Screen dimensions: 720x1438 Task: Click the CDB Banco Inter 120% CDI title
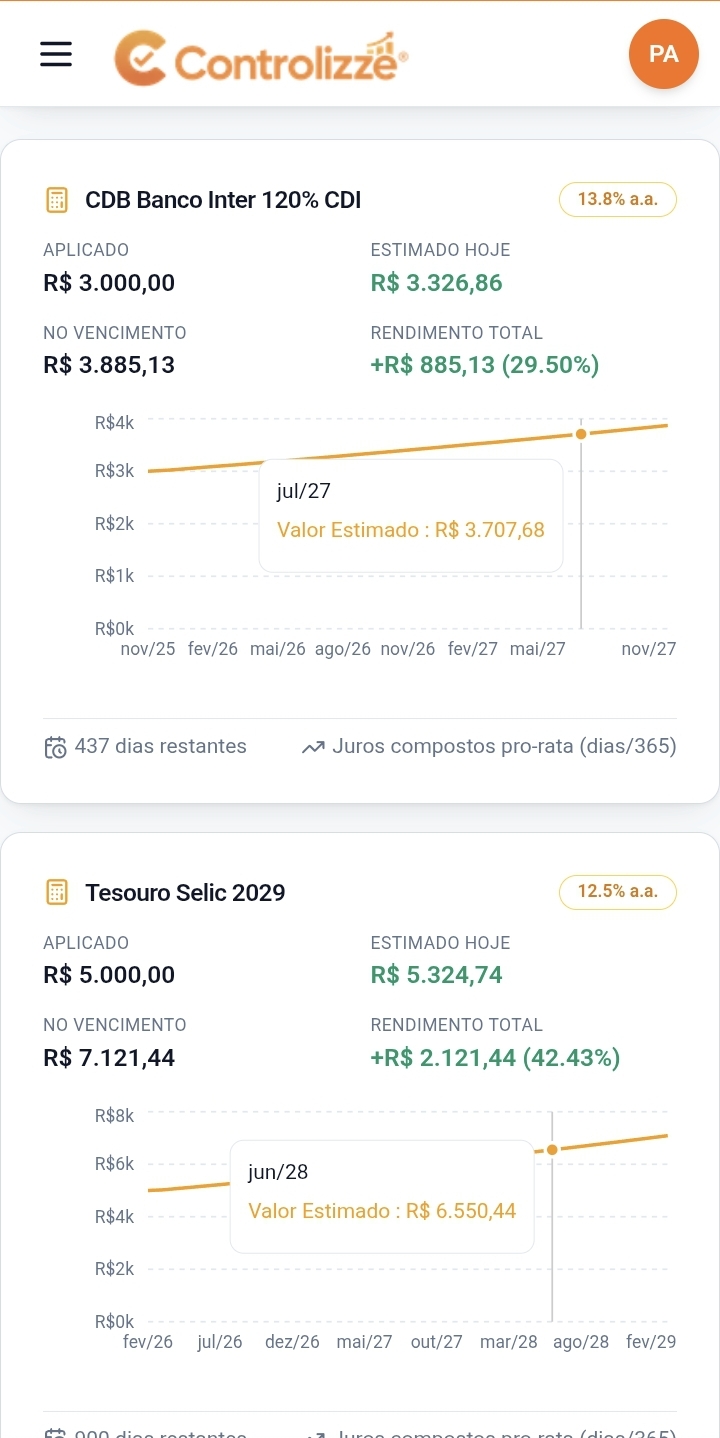(223, 200)
